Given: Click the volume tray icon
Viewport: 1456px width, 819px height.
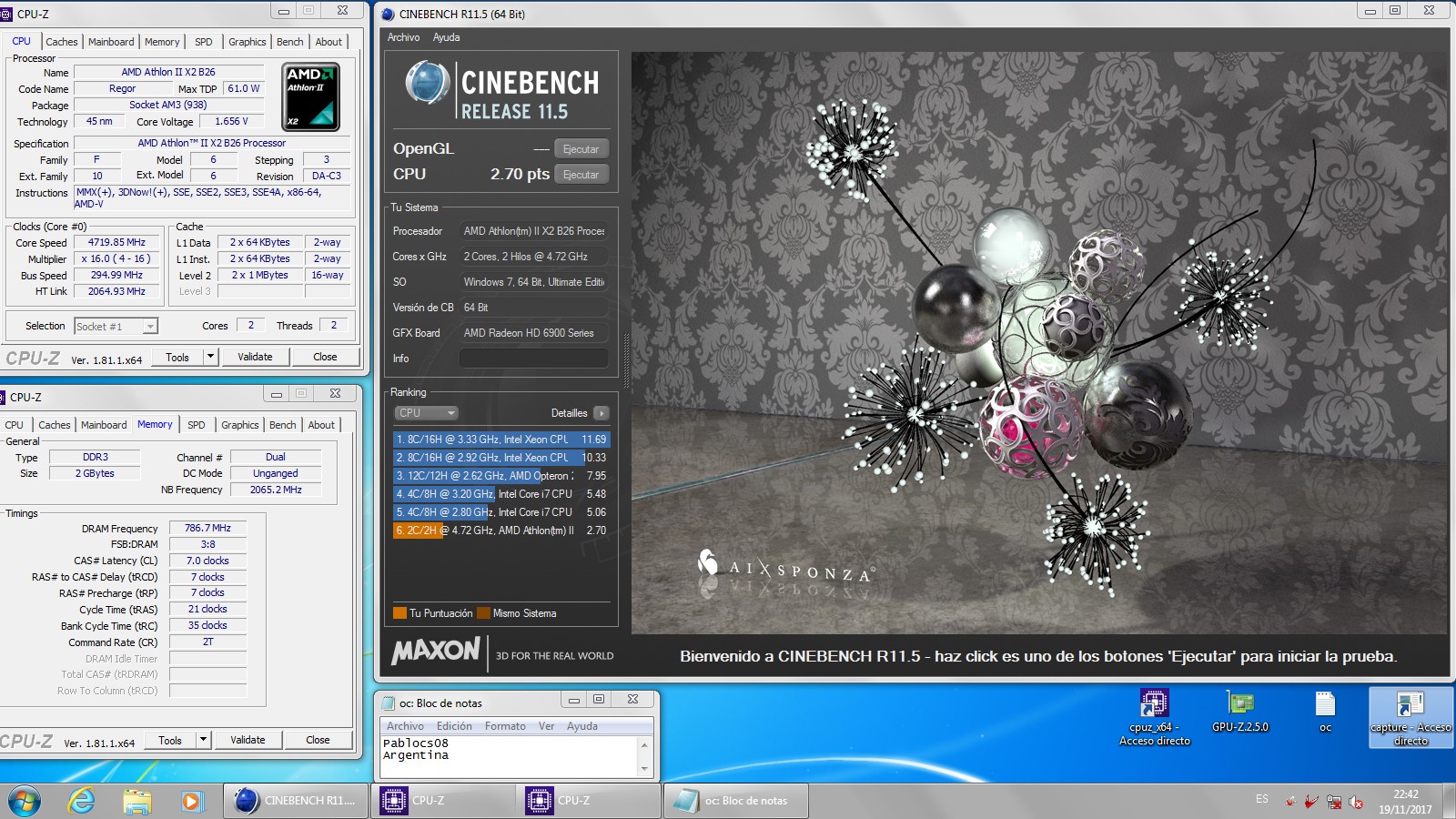Looking at the screenshot, I should (1356, 802).
